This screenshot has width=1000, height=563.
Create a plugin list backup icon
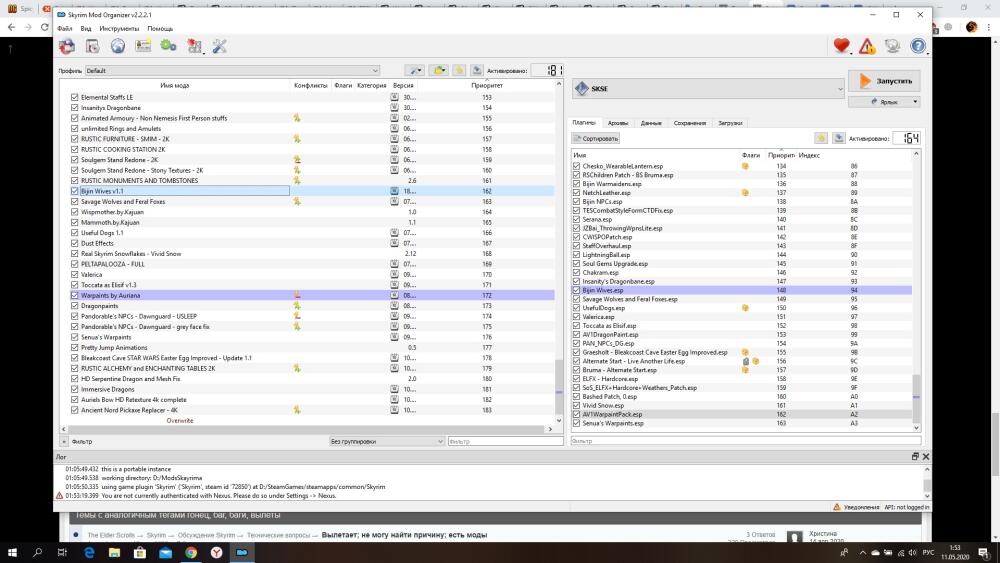click(x=839, y=138)
